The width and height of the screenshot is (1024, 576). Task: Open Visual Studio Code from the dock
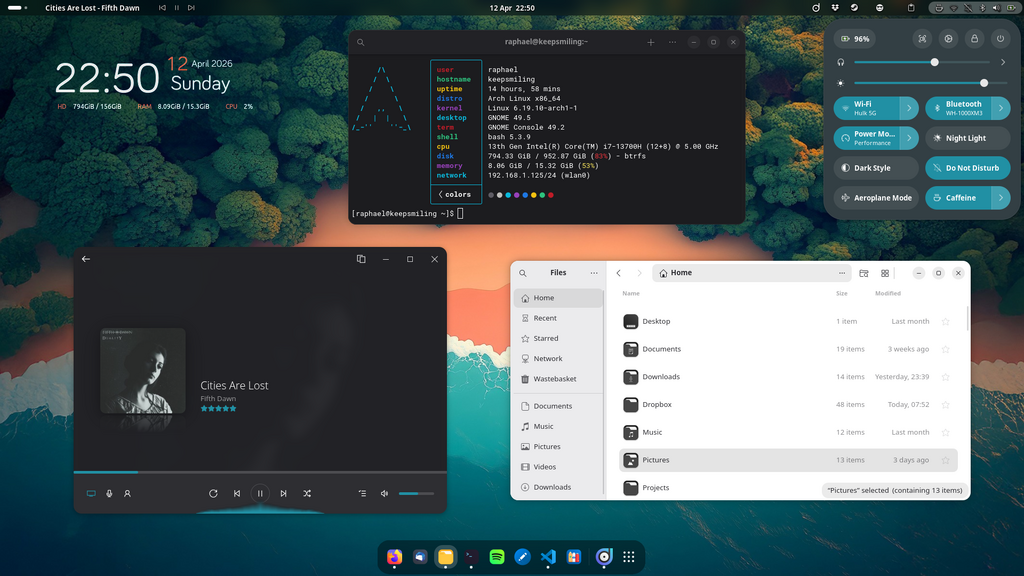pyautogui.click(x=548, y=557)
